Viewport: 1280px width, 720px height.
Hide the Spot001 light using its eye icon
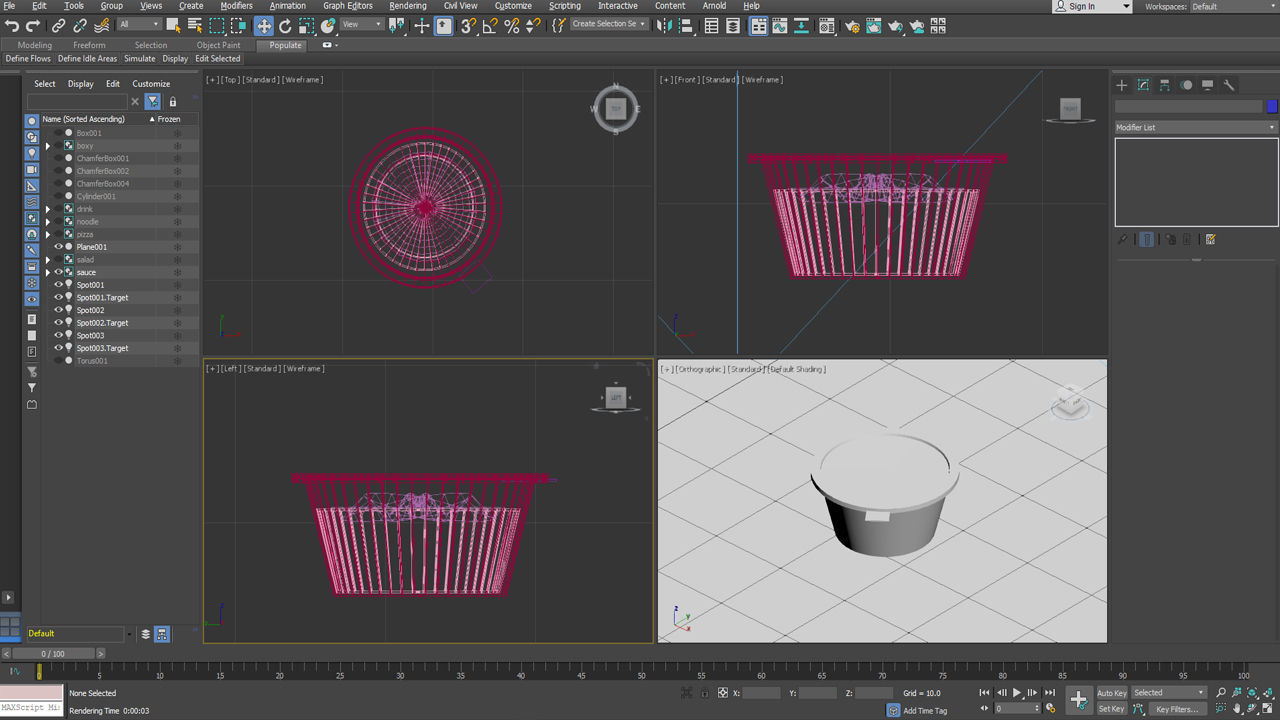pyautogui.click(x=58, y=285)
